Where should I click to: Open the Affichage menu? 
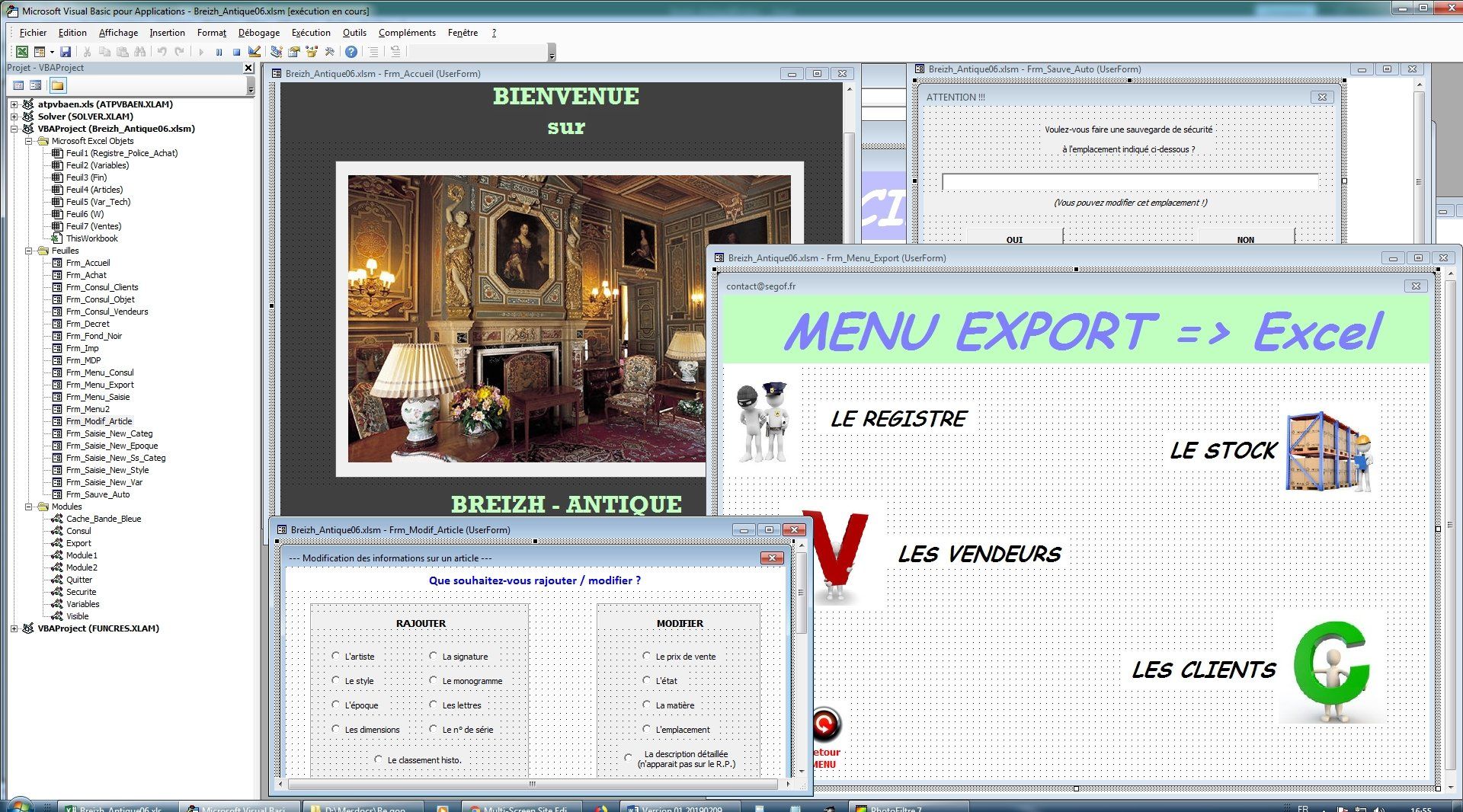tap(118, 33)
